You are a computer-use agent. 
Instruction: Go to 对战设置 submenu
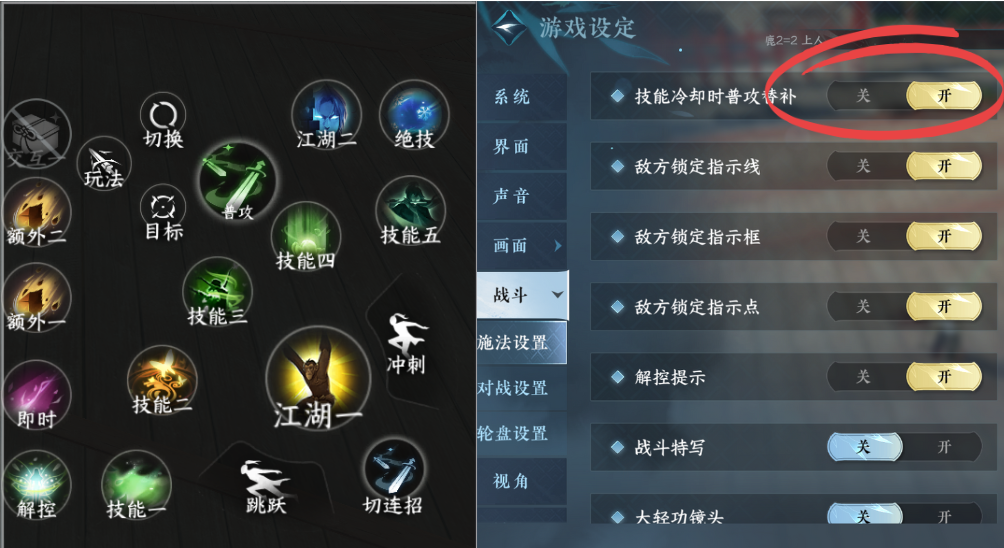pyautogui.click(x=513, y=388)
